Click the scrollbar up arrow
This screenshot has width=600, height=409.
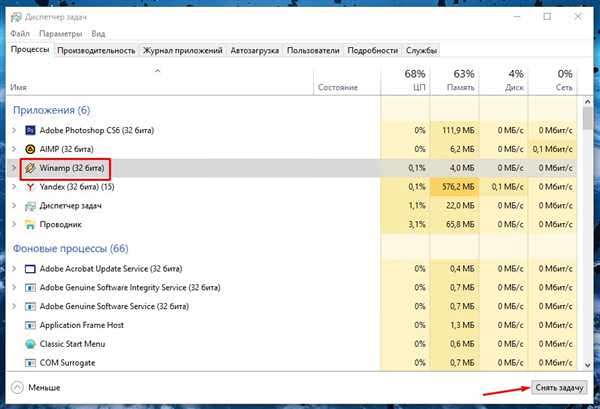click(x=588, y=102)
